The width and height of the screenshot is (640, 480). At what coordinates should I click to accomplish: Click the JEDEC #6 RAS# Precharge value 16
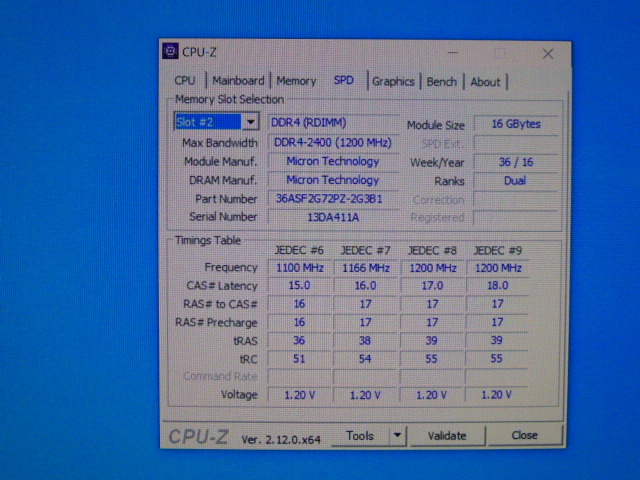click(300, 322)
